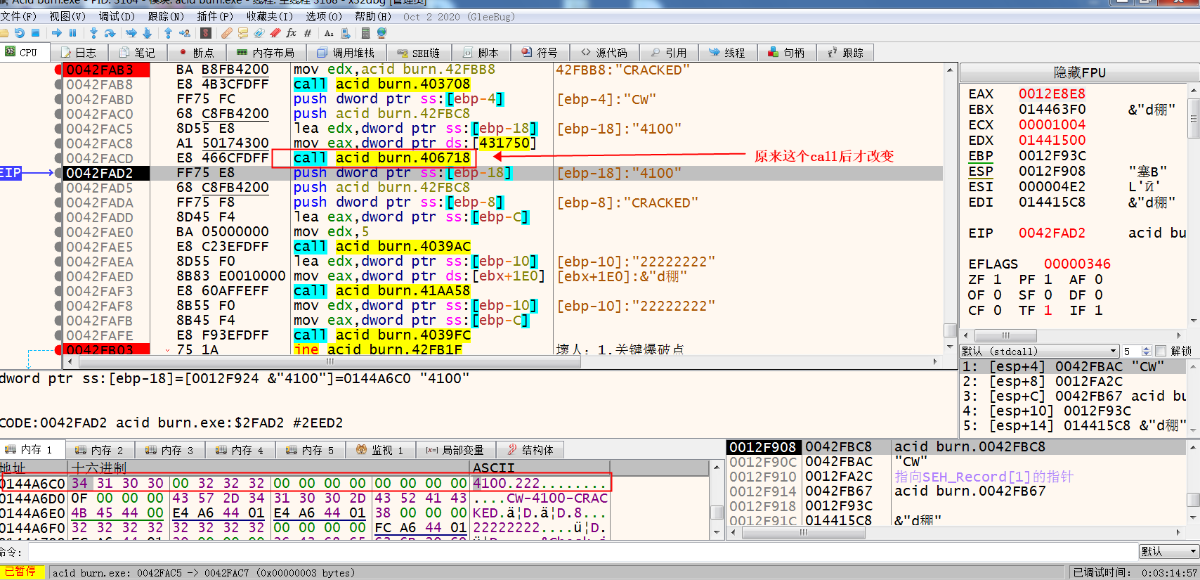Click the trace into toolbar icon
Screen dimensions: 1200x580
pos(131,33)
